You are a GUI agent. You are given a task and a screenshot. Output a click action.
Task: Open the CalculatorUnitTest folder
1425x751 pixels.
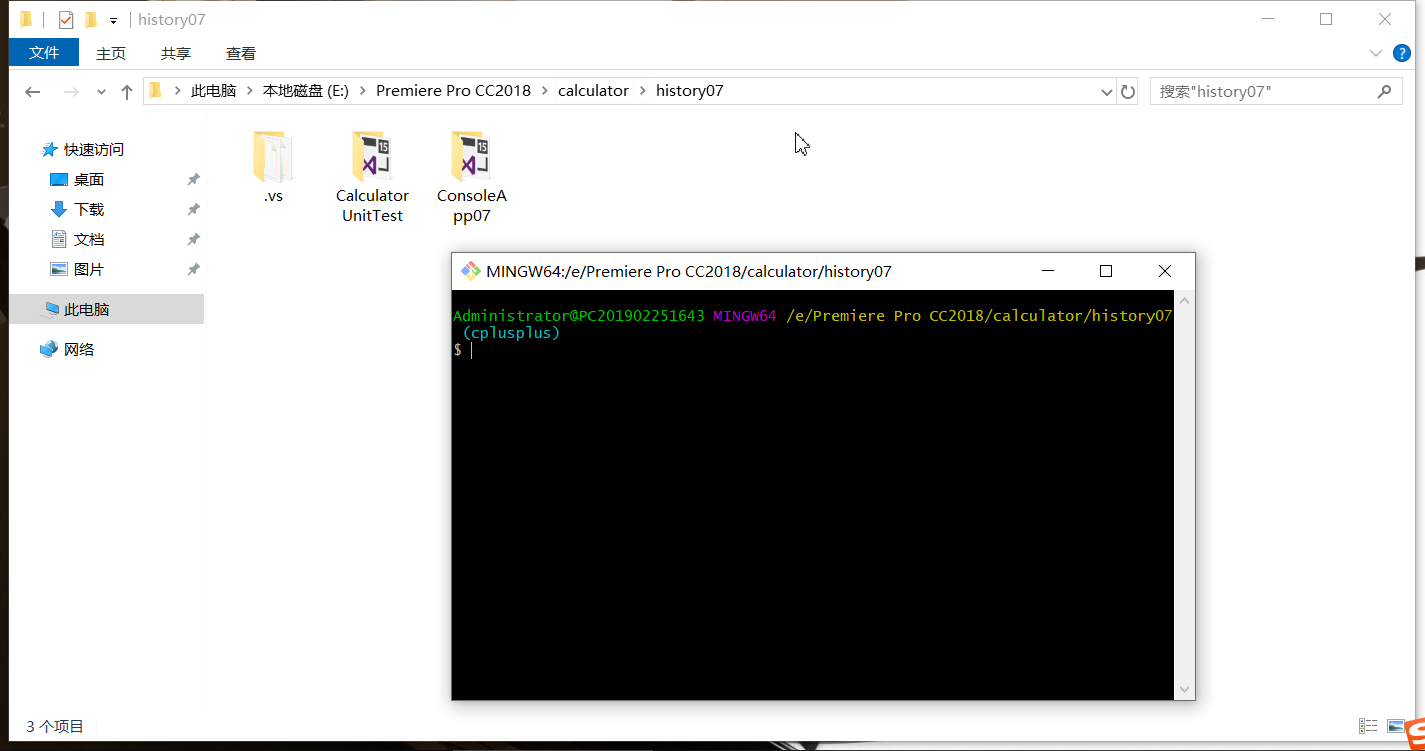click(372, 177)
